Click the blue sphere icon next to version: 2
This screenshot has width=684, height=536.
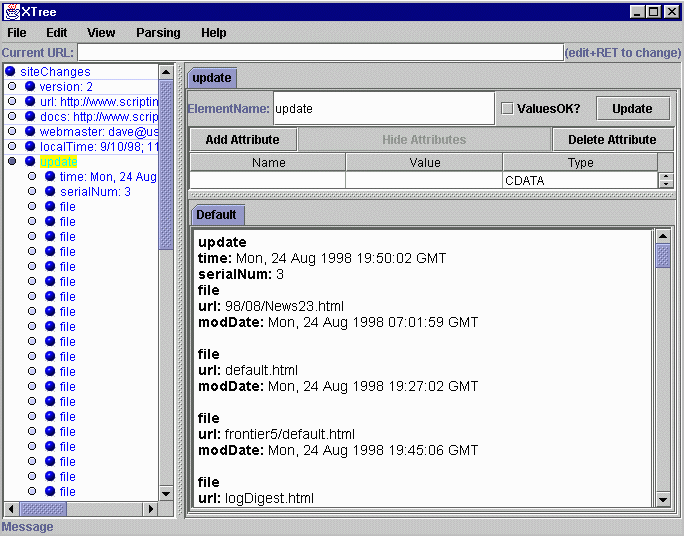click(30, 87)
